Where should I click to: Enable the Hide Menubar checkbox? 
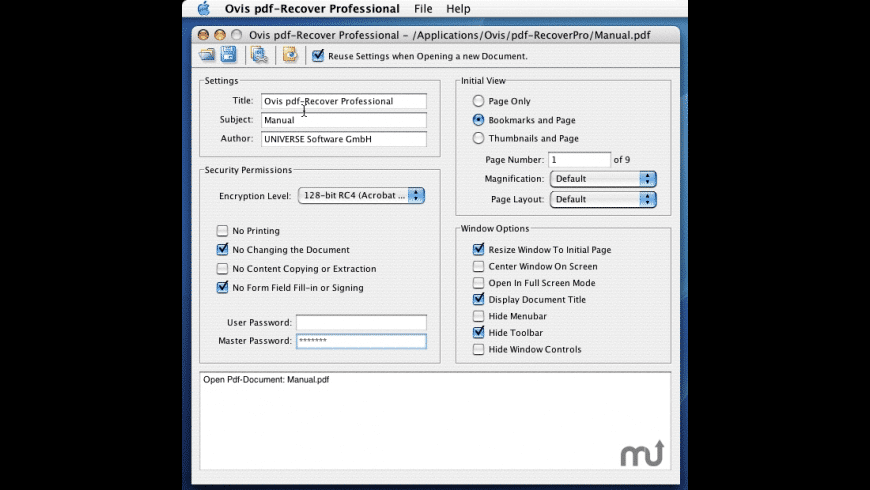pos(478,316)
